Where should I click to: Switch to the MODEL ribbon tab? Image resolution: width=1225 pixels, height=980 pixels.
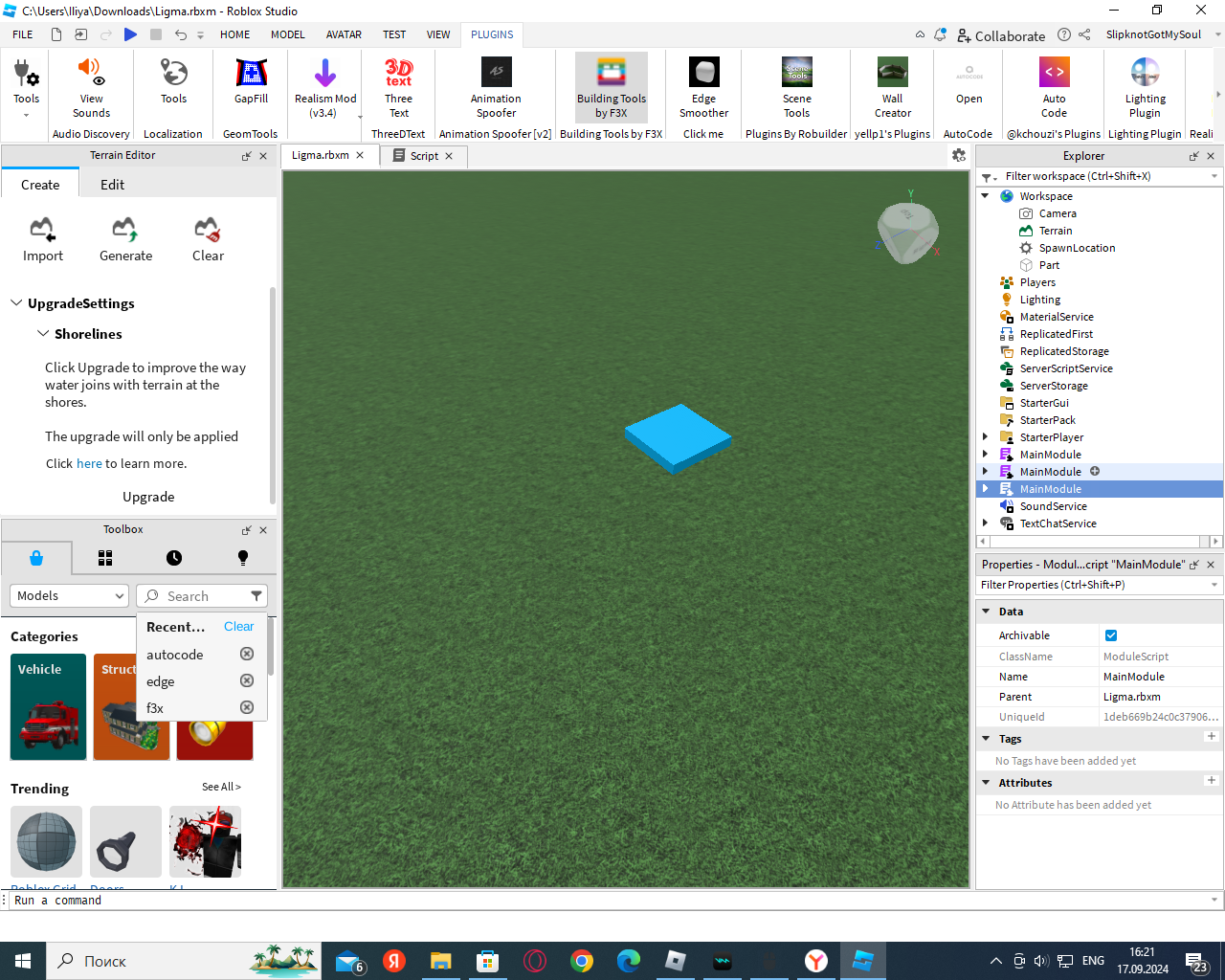[x=287, y=34]
